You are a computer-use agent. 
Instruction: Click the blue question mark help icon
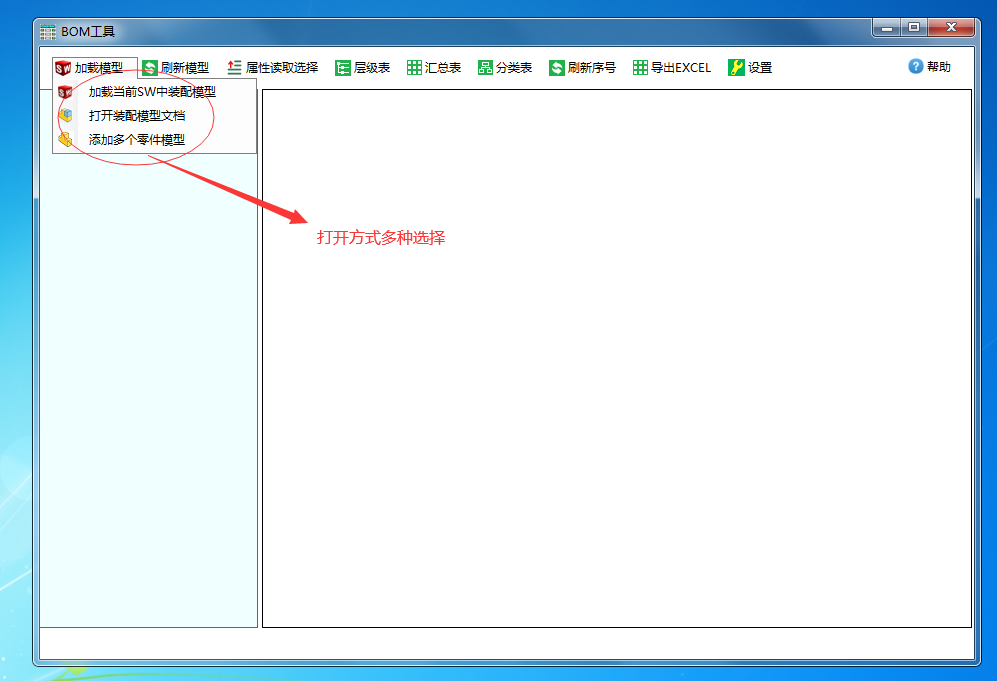(x=916, y=66)
